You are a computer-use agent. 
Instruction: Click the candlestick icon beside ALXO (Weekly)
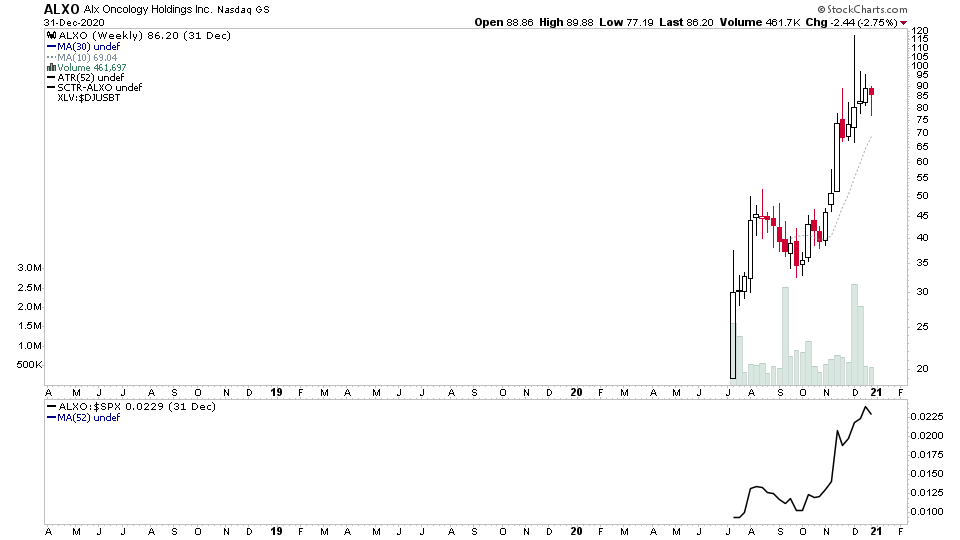coord(52,36)
